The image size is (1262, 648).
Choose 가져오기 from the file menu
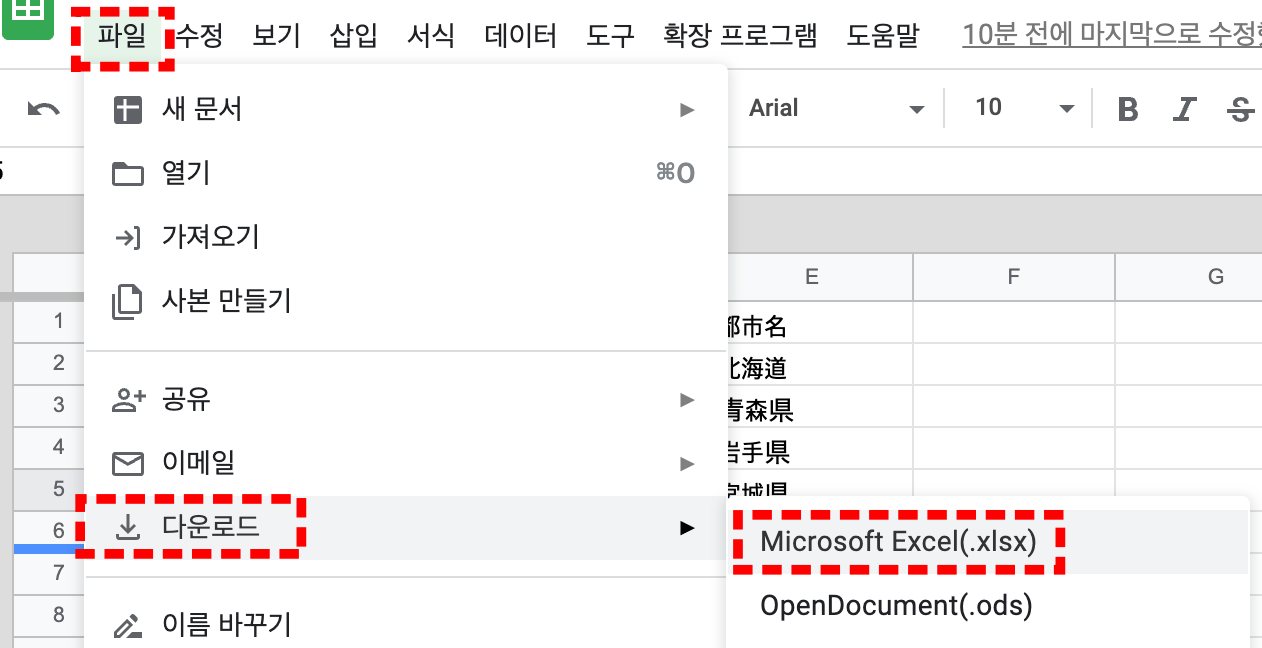coord(406,237)
